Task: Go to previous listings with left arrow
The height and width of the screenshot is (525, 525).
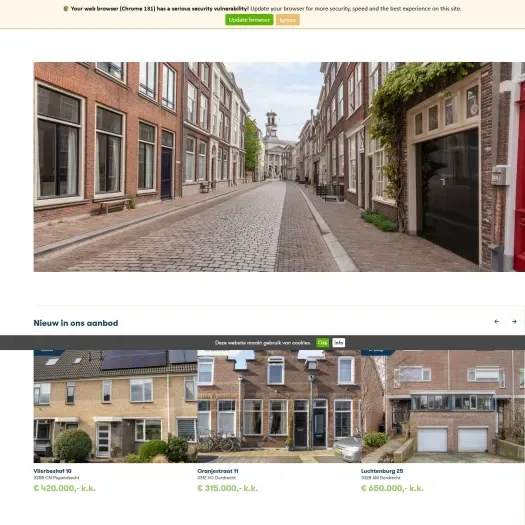Action: click(x=497, y=321)
